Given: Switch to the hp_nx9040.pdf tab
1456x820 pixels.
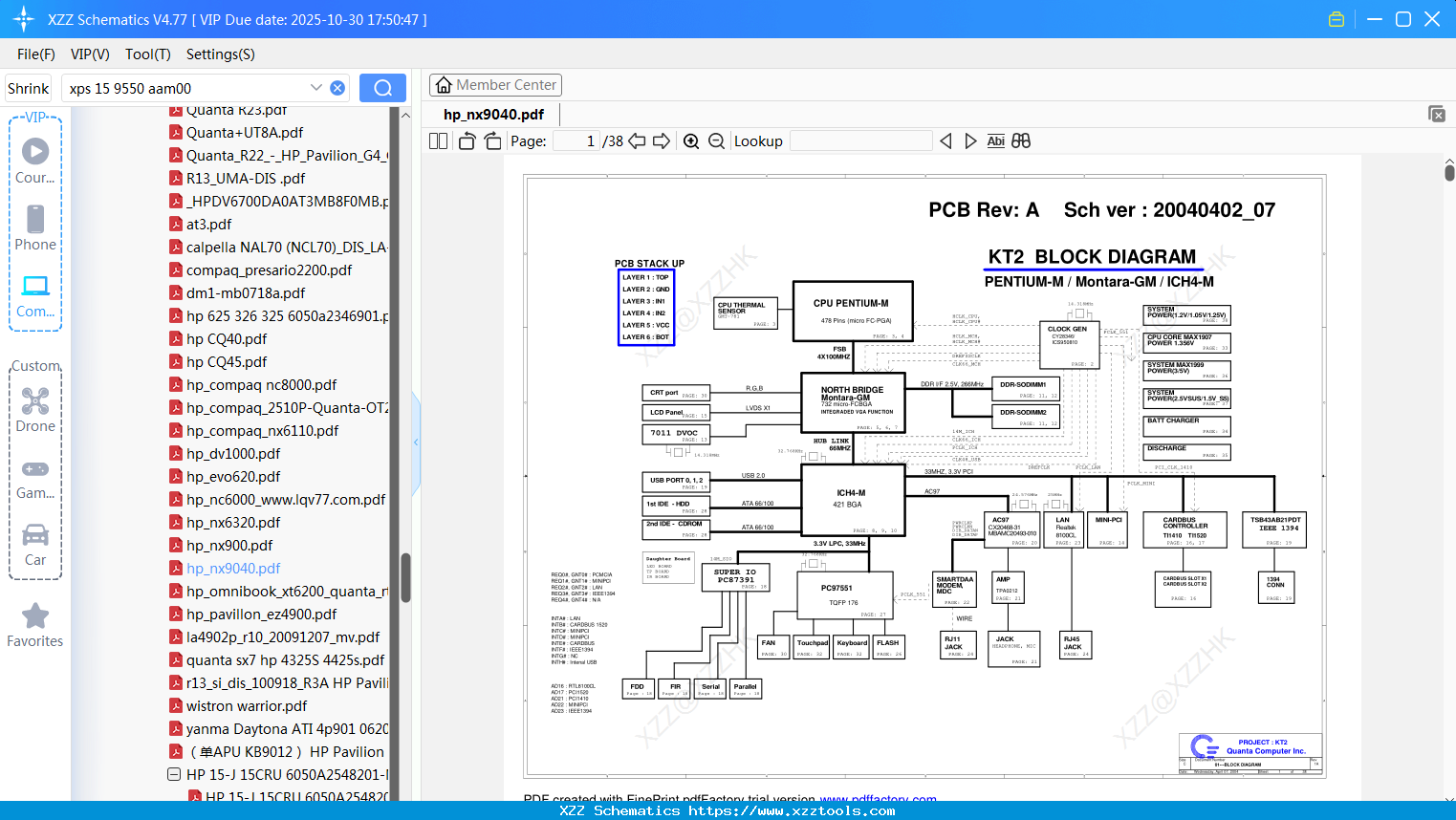Looking at the screenshot, I should 493,114.
